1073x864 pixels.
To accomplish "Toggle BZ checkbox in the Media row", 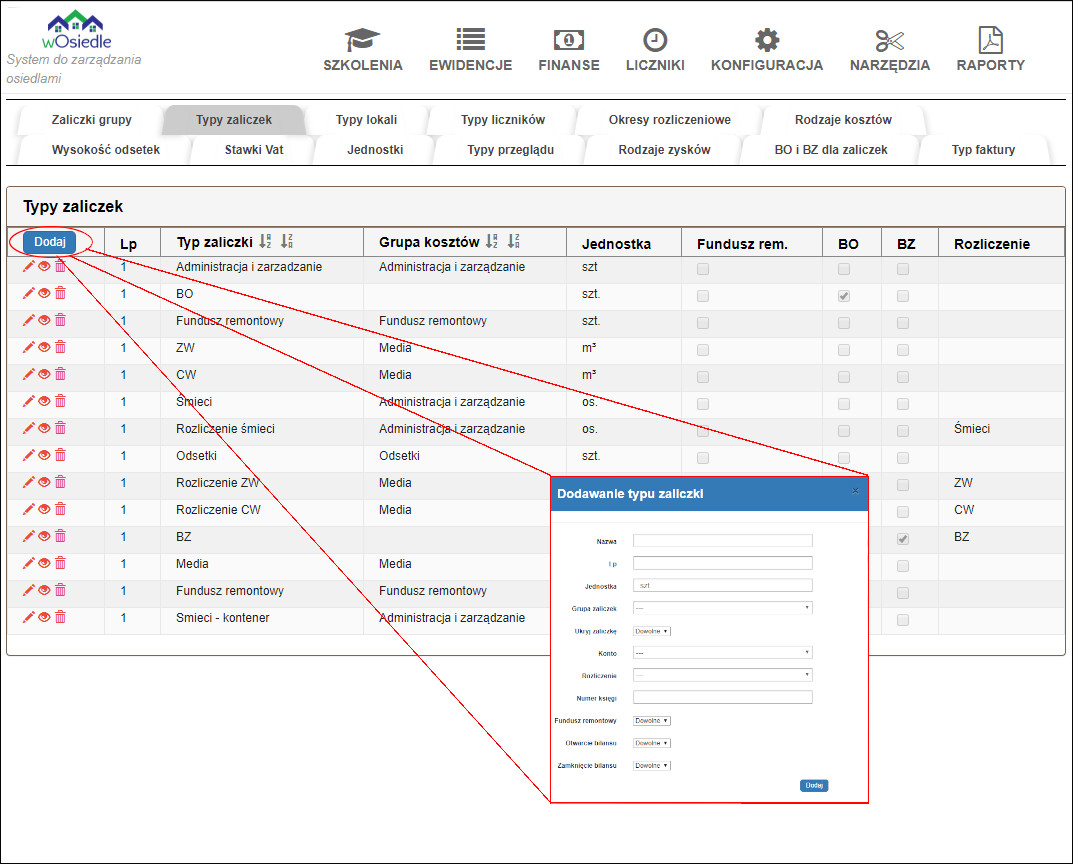I will point(903,566).
